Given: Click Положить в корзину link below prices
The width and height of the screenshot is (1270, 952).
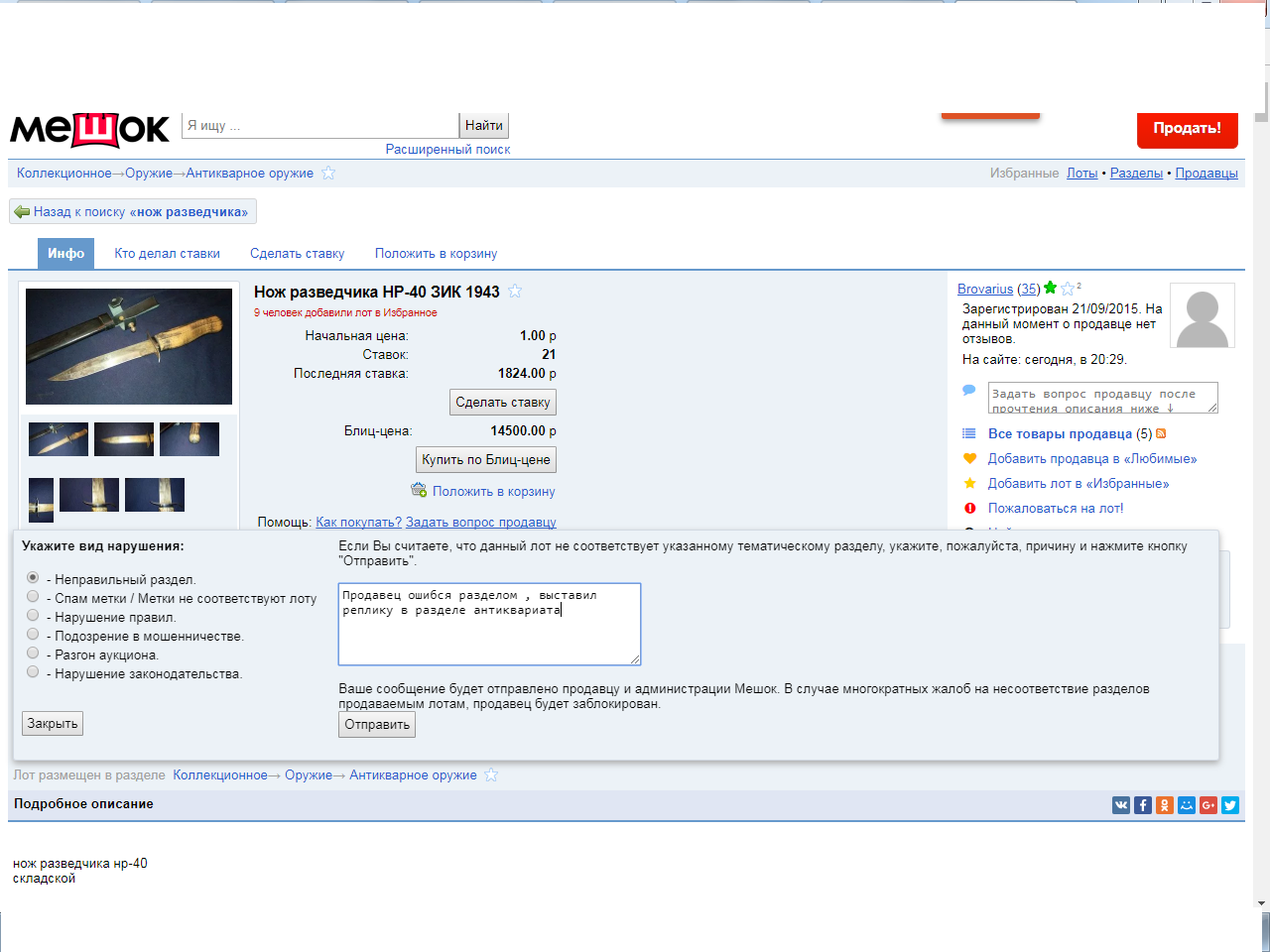Looking at the screenshot, I should (493, 491).
